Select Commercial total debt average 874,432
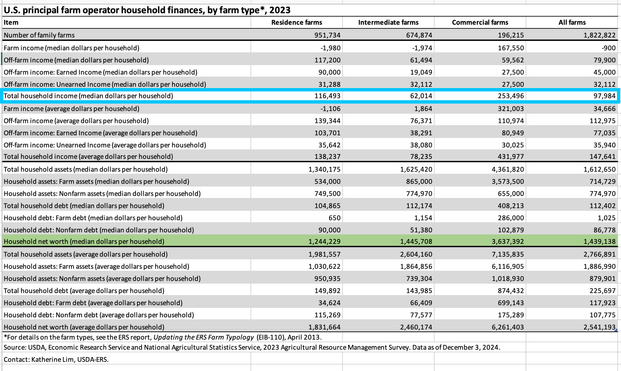Image resolution: width=621 pixels, height=371 pixels. 511,291
